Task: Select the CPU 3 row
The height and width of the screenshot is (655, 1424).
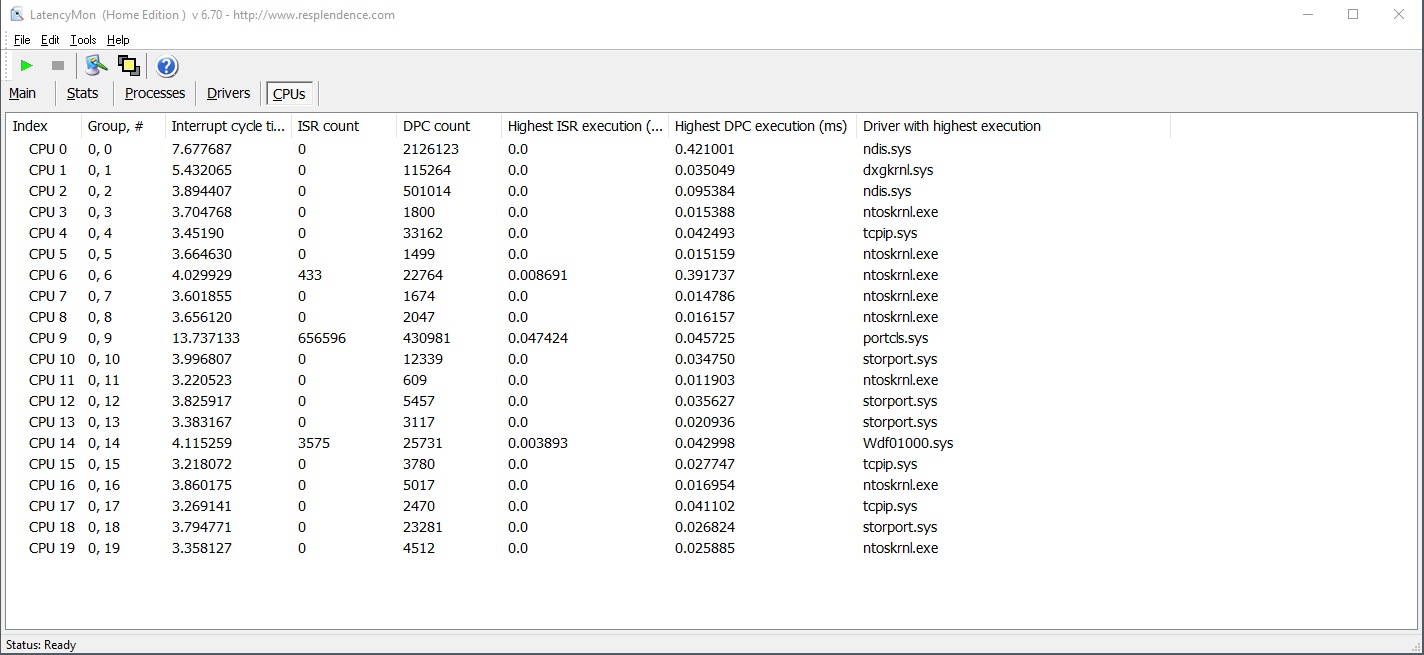Action: pos(588,212)
